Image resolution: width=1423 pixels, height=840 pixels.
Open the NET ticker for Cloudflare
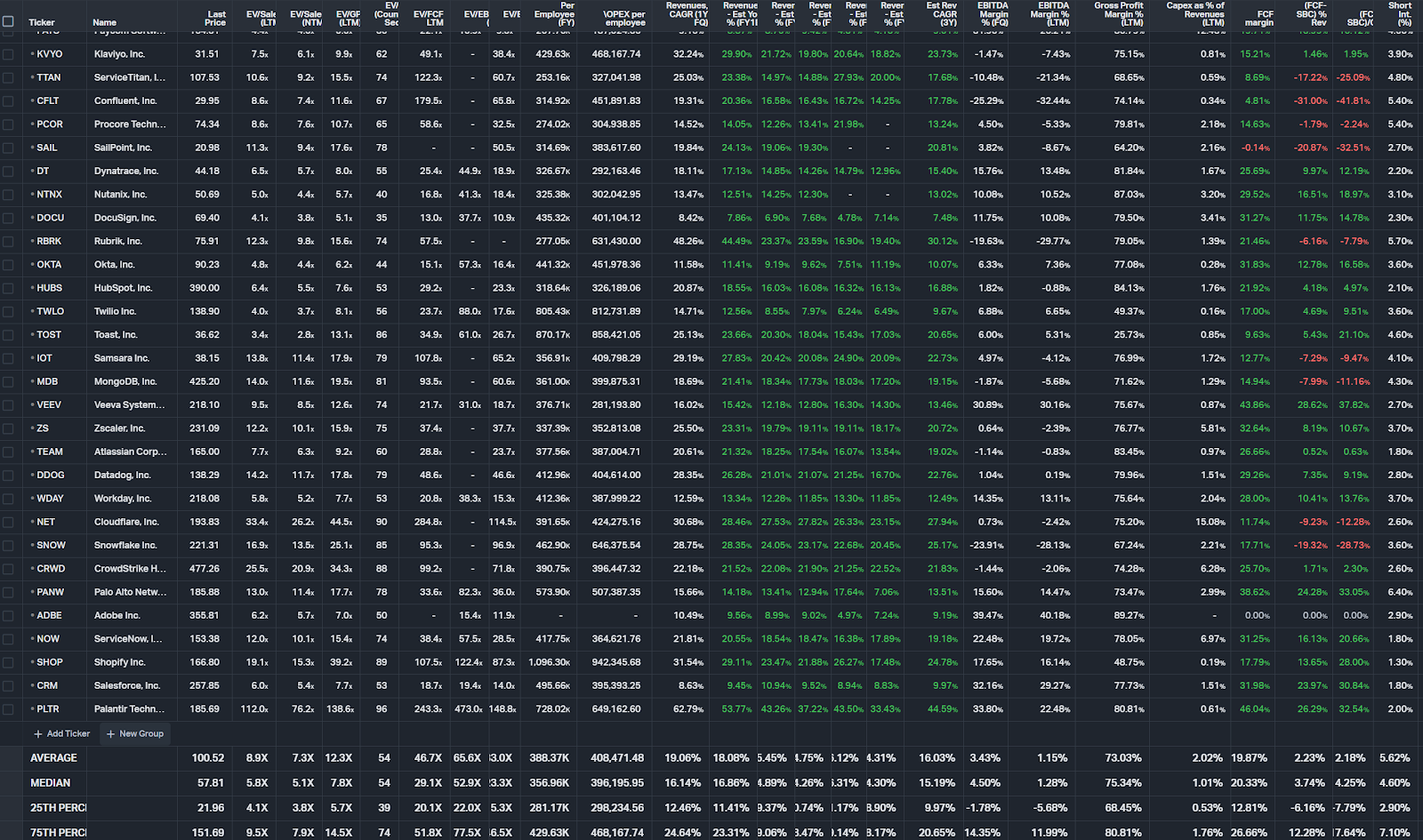pyautogui.click(x=46, y=522)
